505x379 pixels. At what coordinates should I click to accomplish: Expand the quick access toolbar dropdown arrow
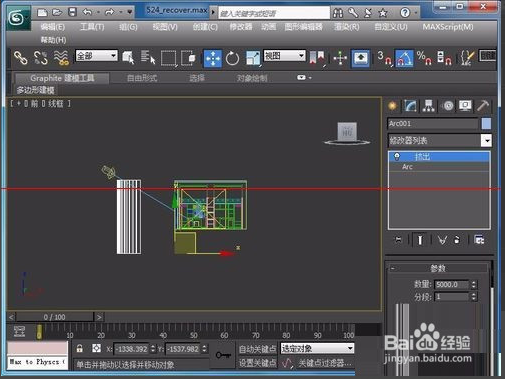tap(130, 13)
